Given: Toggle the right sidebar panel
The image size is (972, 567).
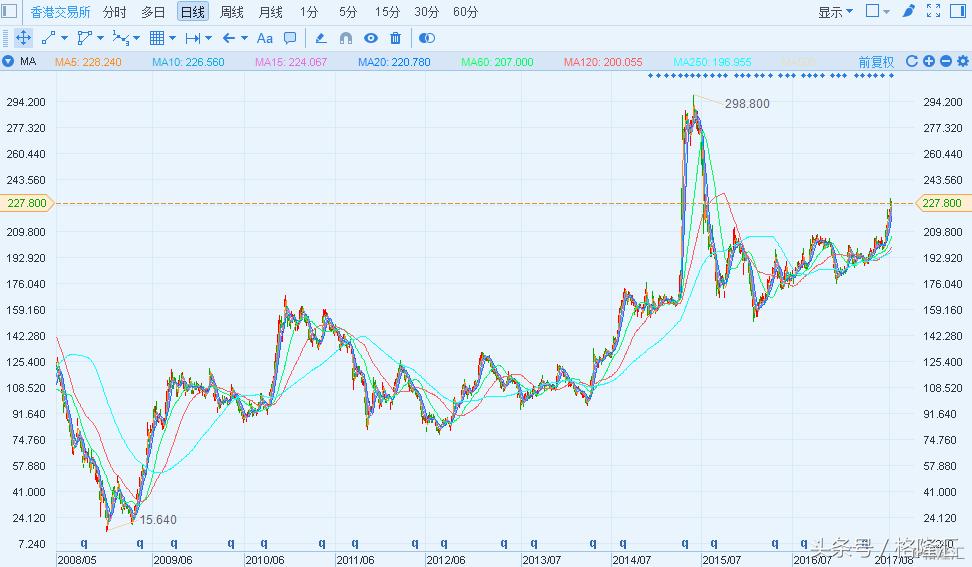Looking at the screenshot, I should (958, 12).
